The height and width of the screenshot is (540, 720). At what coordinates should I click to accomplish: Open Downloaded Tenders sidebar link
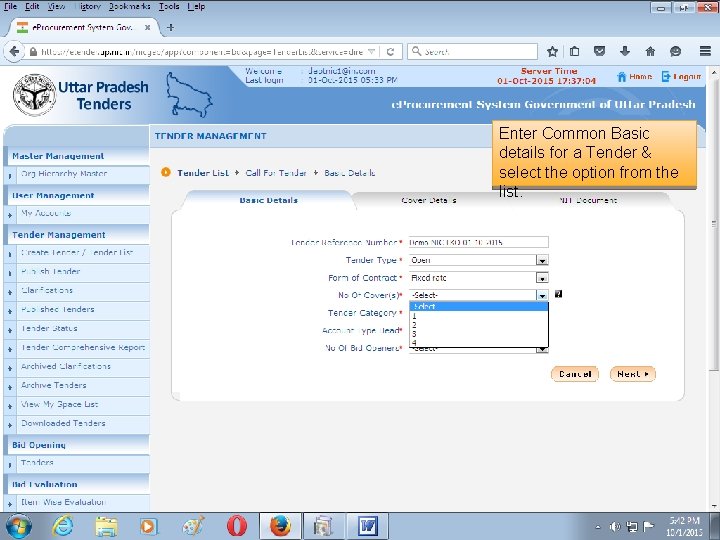[63, 423]
